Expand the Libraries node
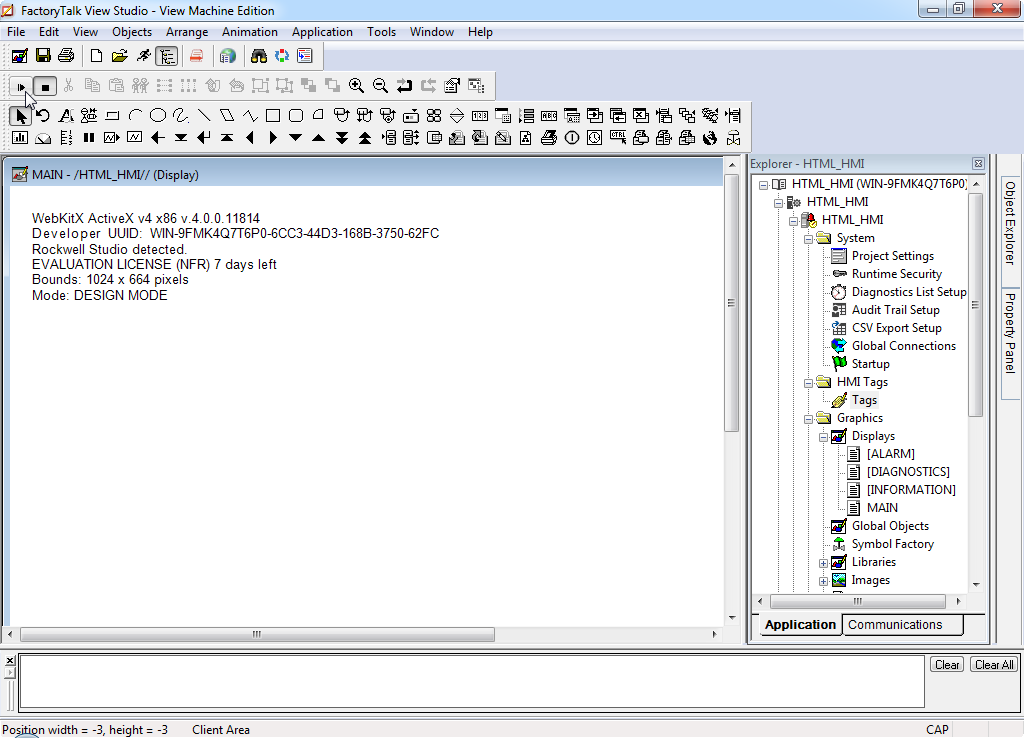Screen dimensions: 1024x738 (x=824, y=563)
